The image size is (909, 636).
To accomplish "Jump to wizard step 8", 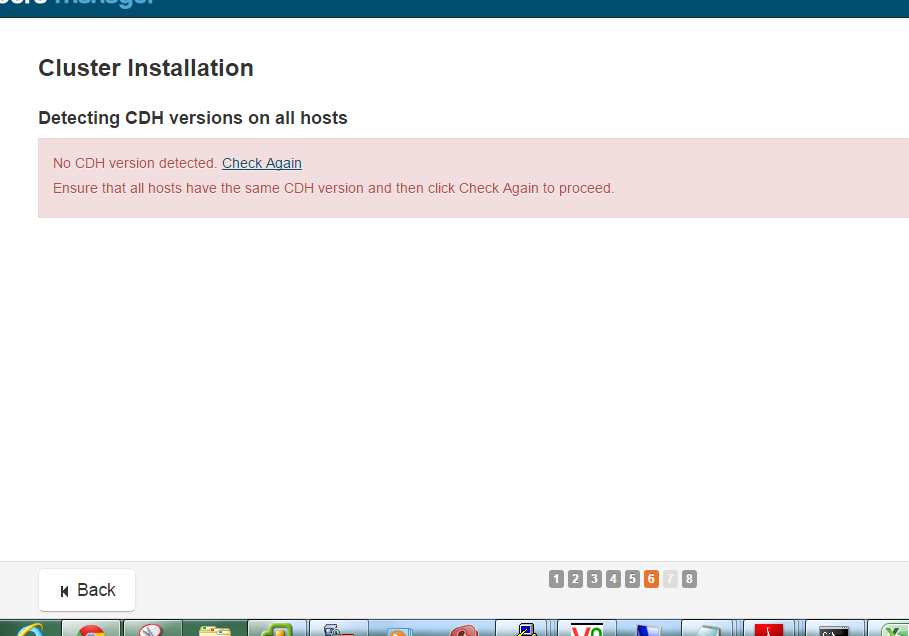I will (x=689, y=579).
